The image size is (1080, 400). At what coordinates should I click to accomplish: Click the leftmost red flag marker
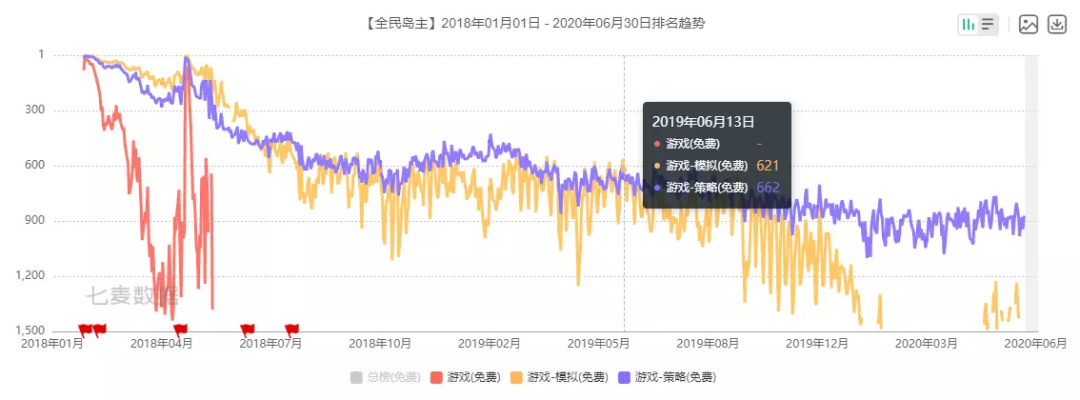[x=85, y=329]
